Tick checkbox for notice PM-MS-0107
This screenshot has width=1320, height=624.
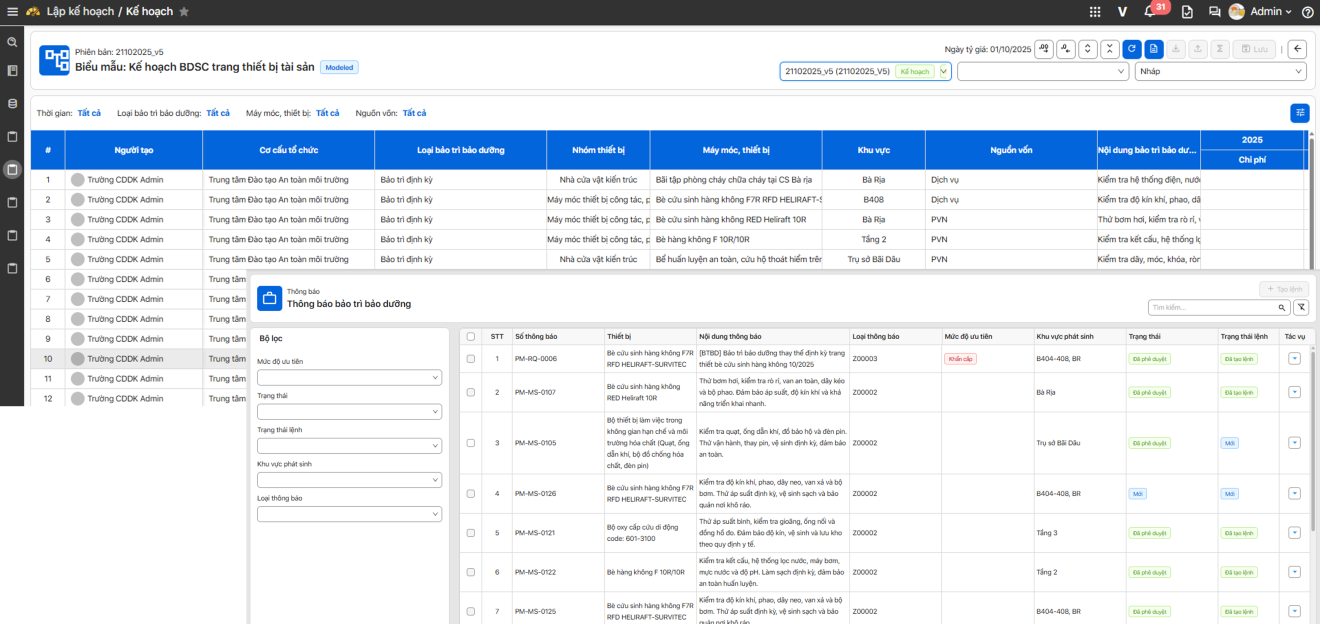coord(471,392)
